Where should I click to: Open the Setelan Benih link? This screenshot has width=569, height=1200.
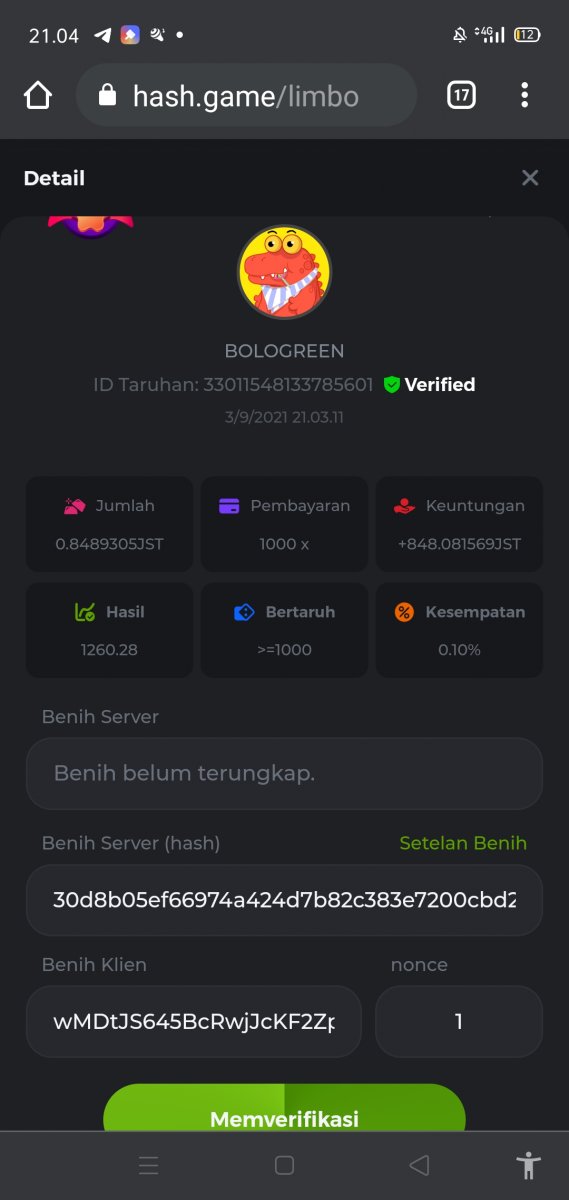(463, 843)
